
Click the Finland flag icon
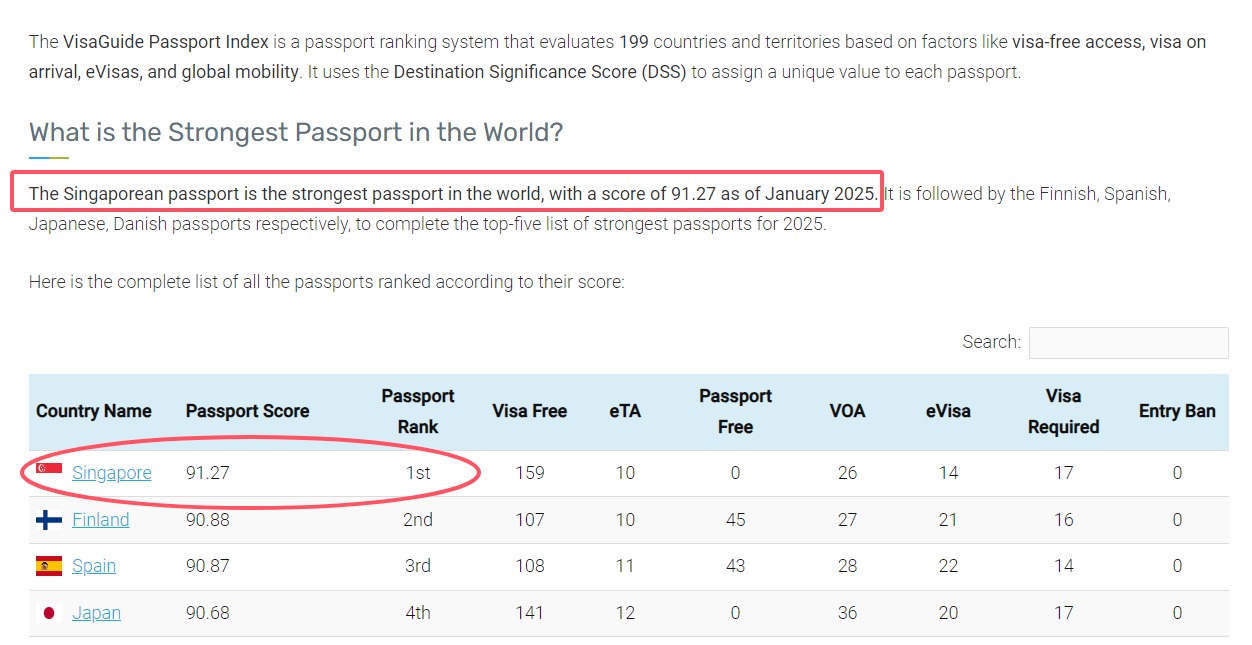tap(49, 520)
